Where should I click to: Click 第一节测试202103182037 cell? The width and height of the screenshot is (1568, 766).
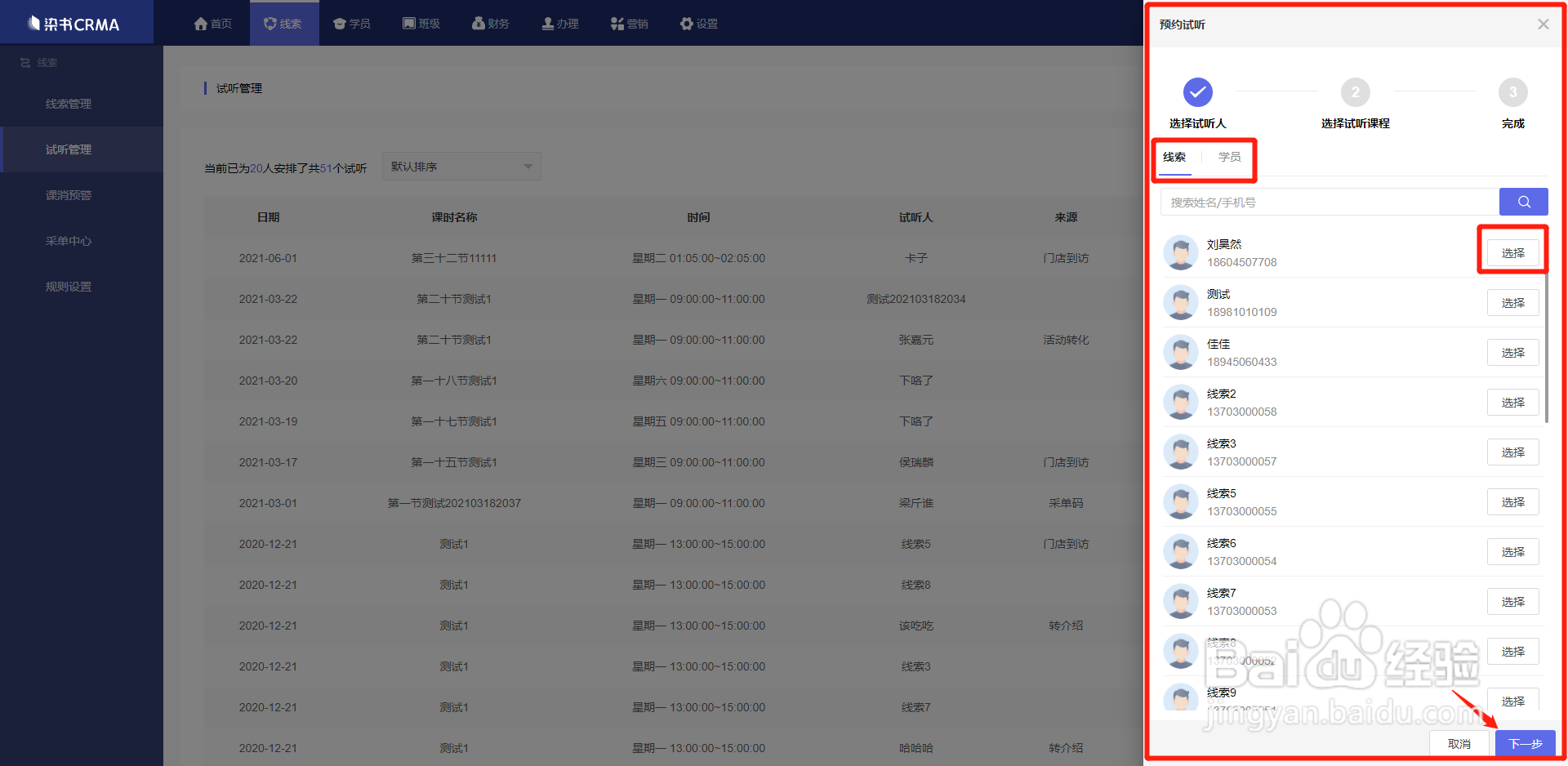click(454, 503)
